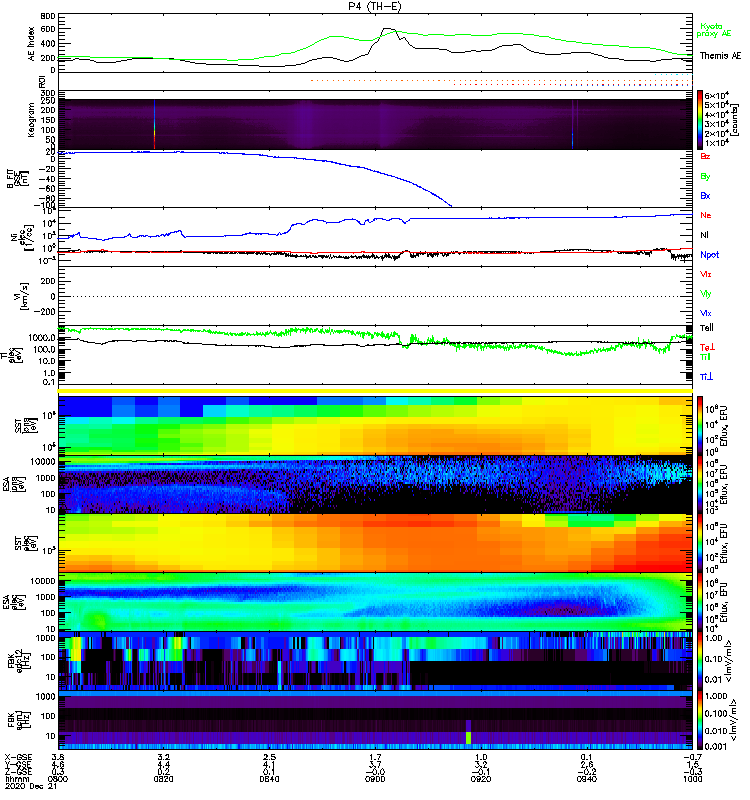Click the green "Viy" velocity legend label
The image size is (750, 800).
[x=706, y=294]
